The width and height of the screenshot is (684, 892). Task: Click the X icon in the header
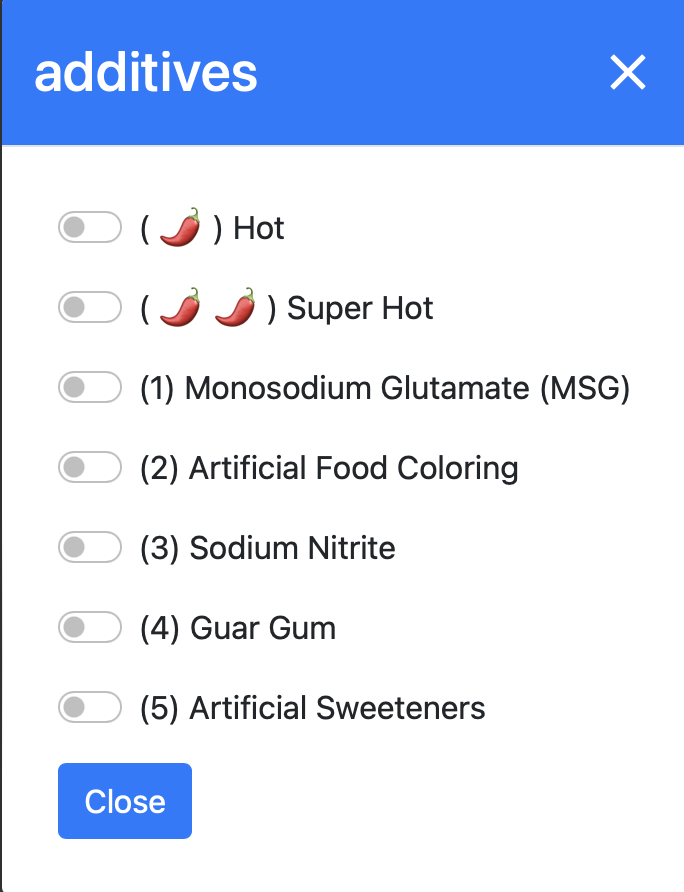tap(628, 73)
